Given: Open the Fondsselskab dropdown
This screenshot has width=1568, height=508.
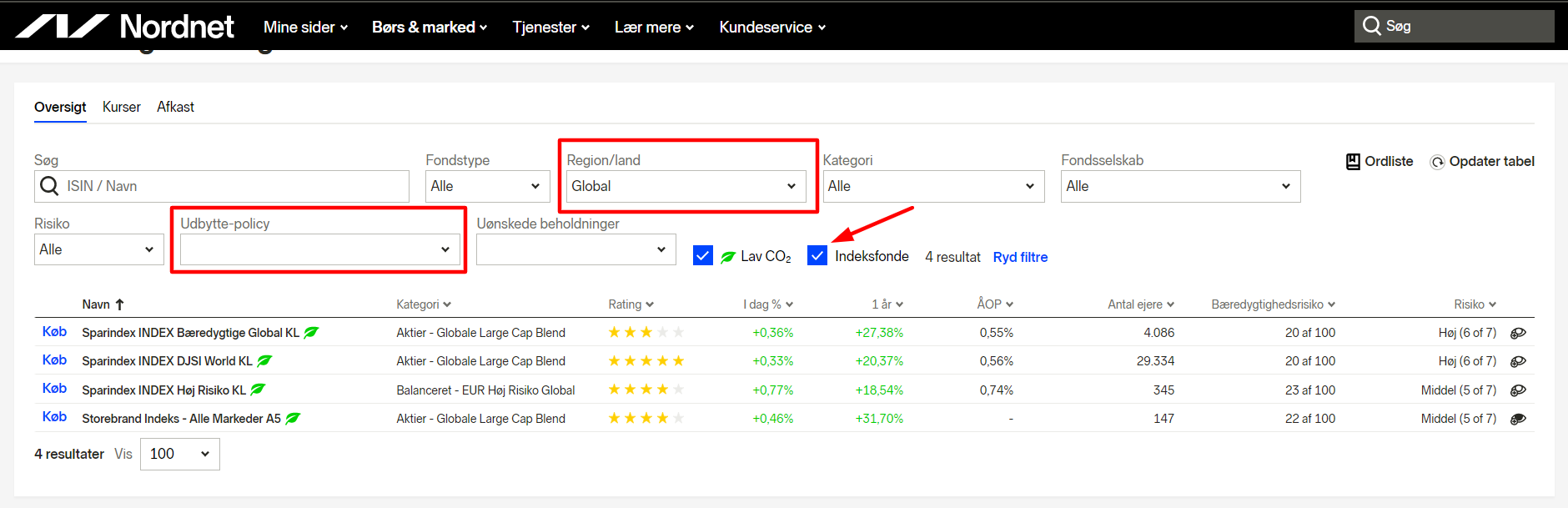Looking at the screenshot, I should [1181, 186].
